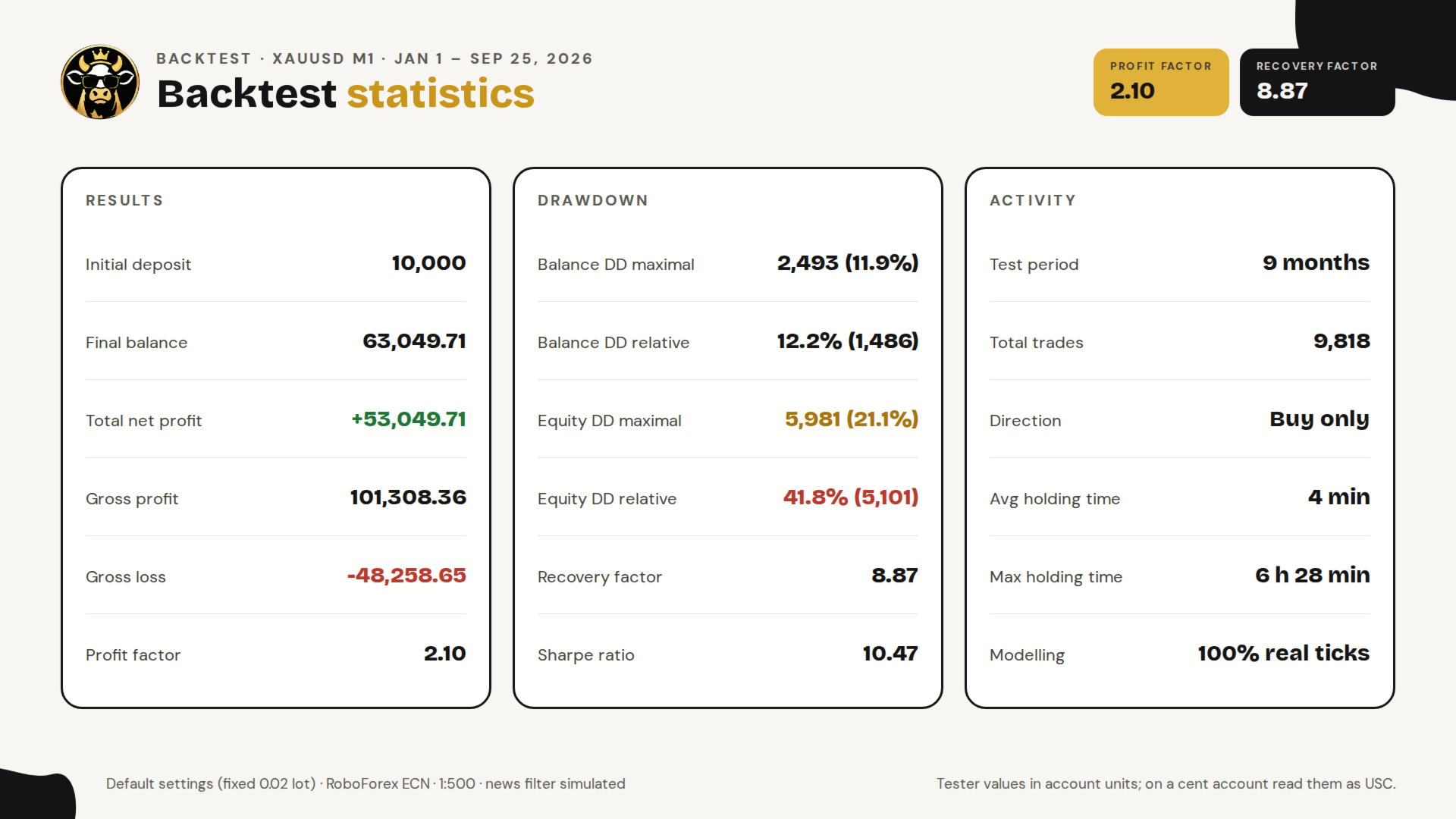Open the Results card header
Viewport: 1456px width, 819px height.
124,200
